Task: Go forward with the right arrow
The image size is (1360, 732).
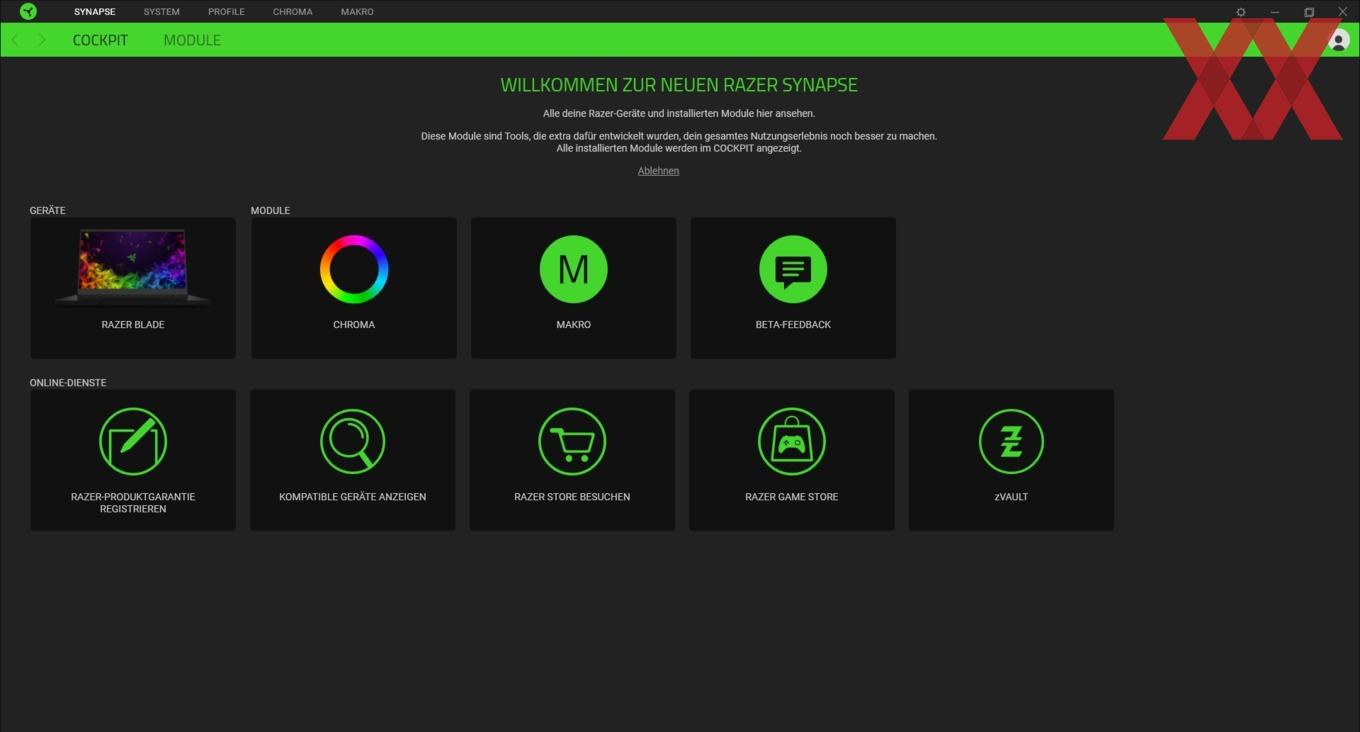Action: (41, 40)
